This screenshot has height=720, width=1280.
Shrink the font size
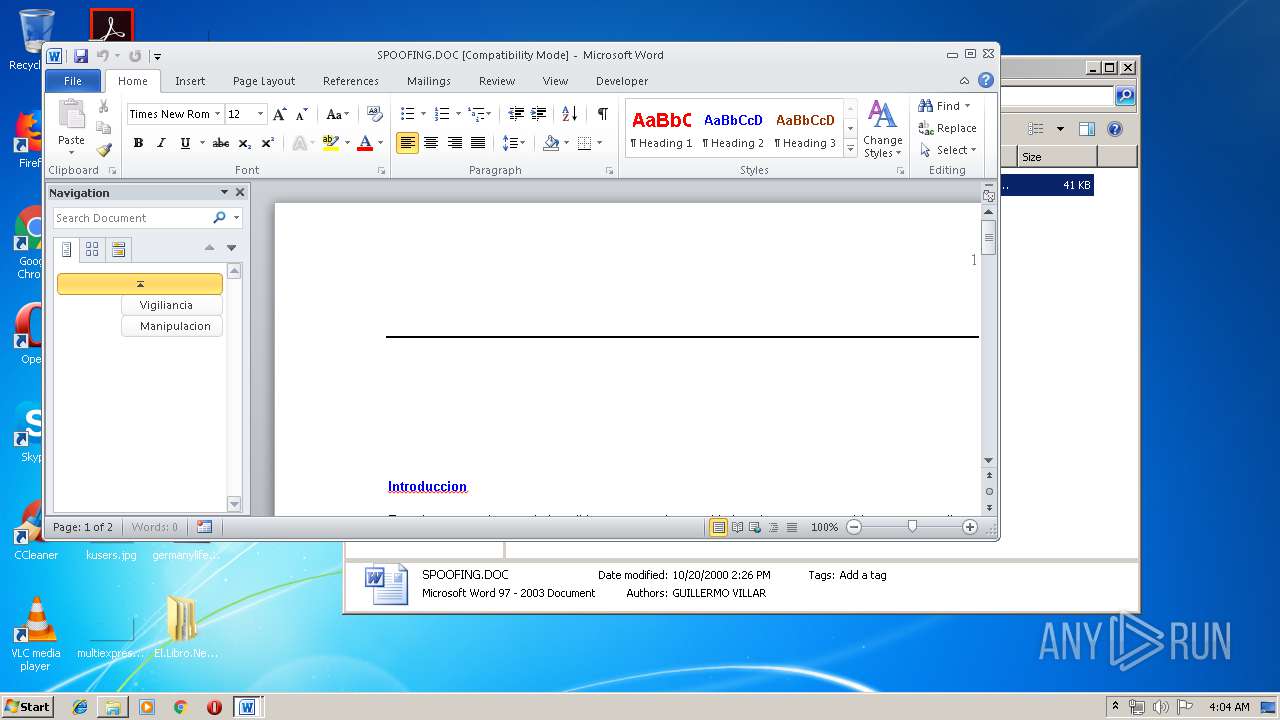pos(302,114)
